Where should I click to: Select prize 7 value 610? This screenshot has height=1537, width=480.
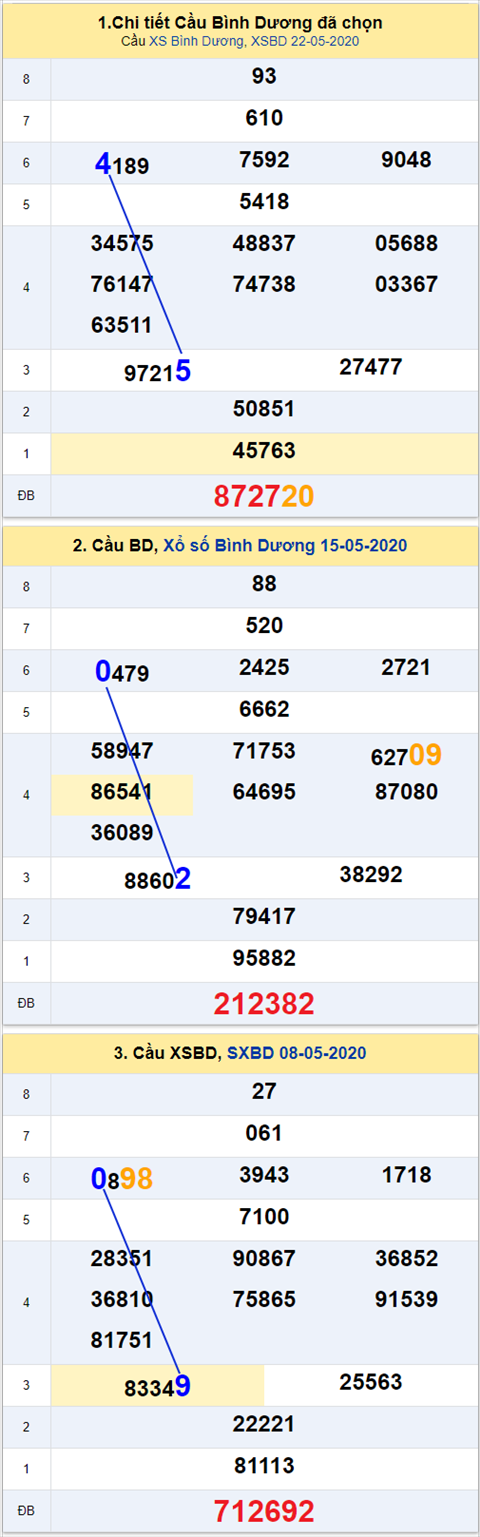click(x=264, y=118)
